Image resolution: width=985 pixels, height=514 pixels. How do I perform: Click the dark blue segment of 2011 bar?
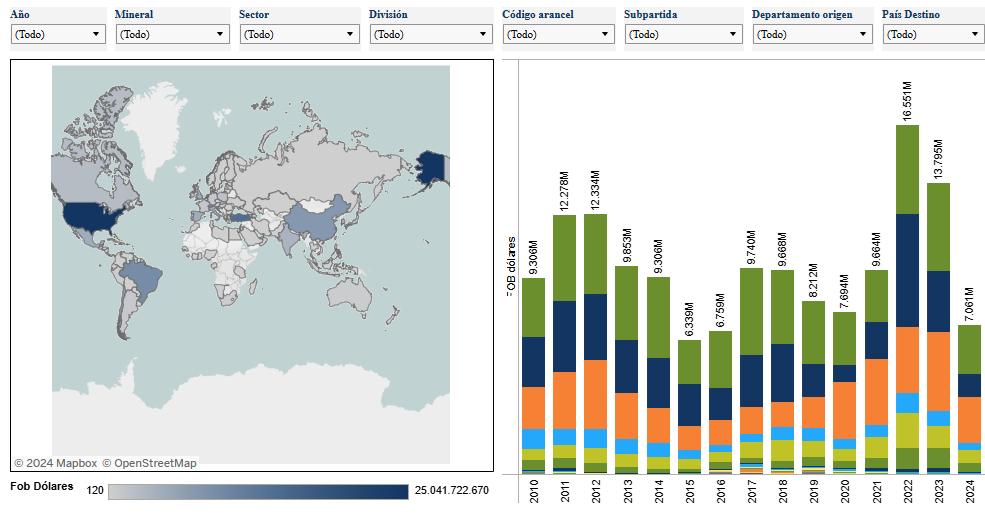click(564, 336)
